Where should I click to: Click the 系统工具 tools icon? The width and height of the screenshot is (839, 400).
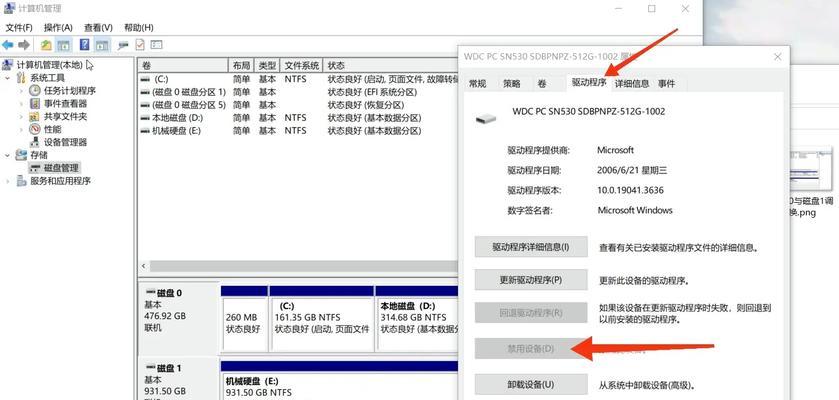pos(21,78)
